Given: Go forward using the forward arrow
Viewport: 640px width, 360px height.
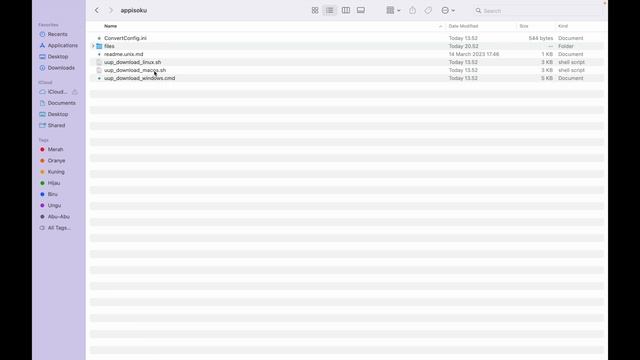Looking at the screenshot, I should tap(111, 10).
